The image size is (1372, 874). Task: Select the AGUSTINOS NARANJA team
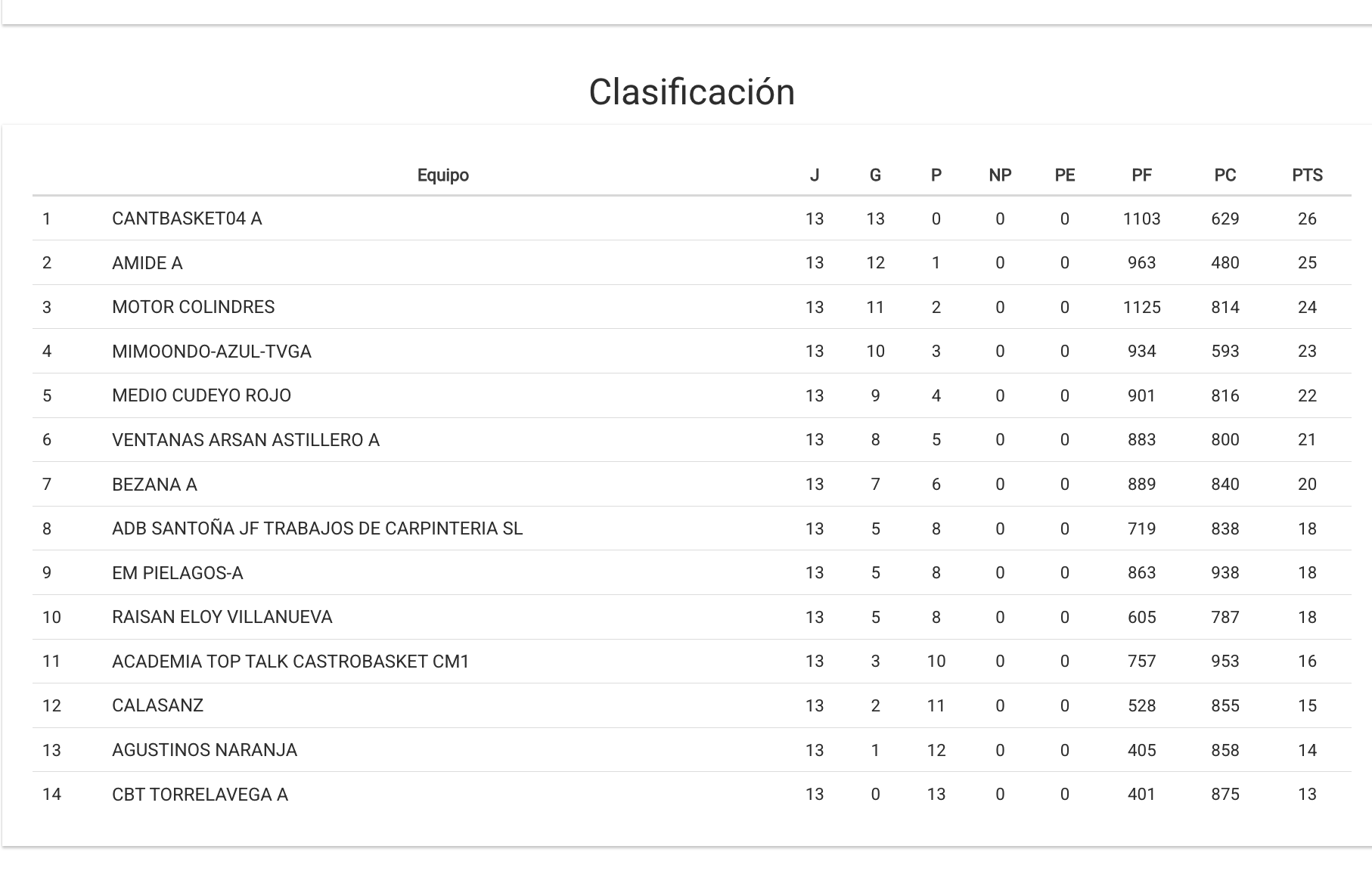pyautogui.click(x=204, y=750)
